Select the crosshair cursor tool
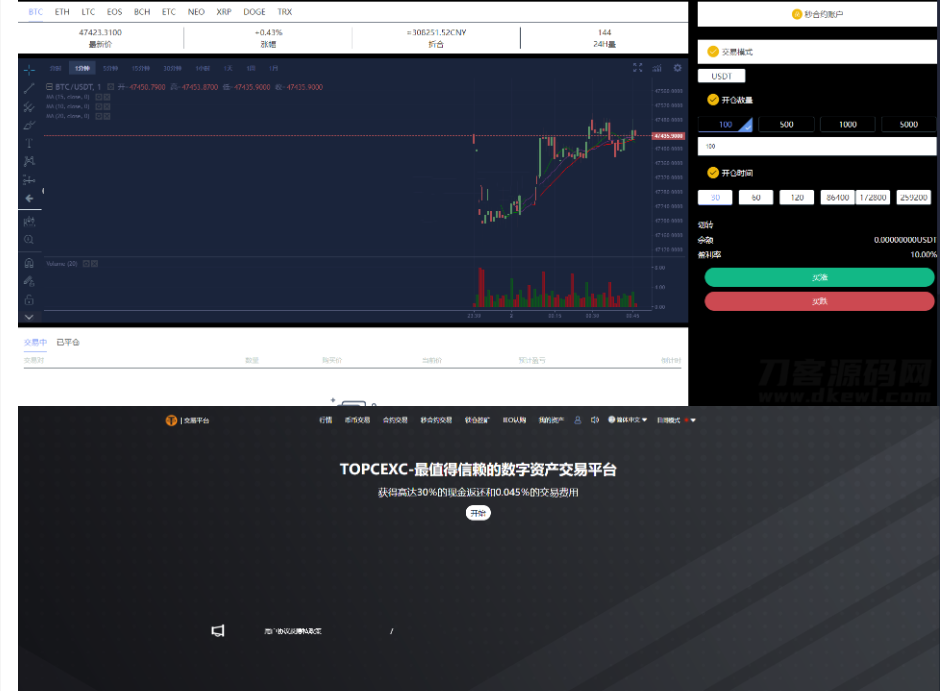The height and width of the screenshot is (691, 940). click(x=29, y=70)
